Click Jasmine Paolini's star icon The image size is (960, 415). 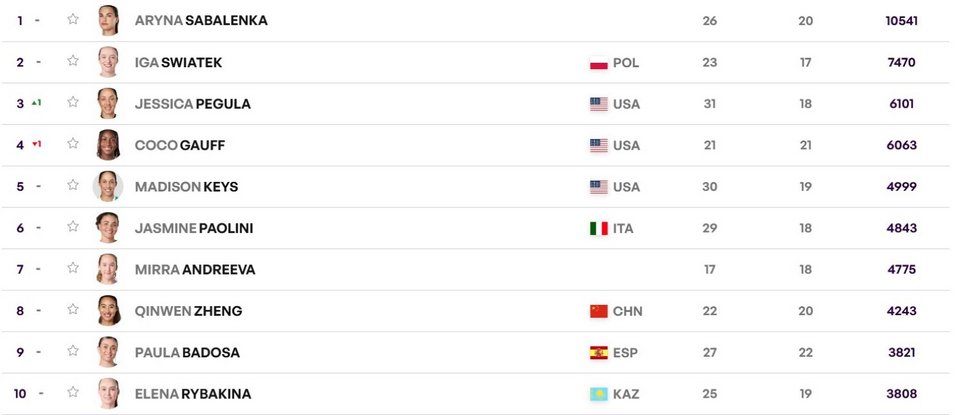73,227
